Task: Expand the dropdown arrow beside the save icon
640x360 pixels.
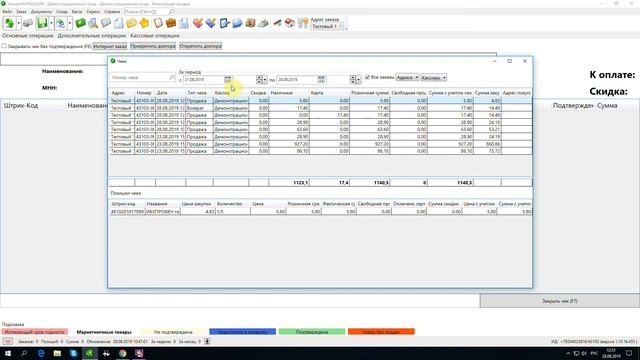Action: 51,23
